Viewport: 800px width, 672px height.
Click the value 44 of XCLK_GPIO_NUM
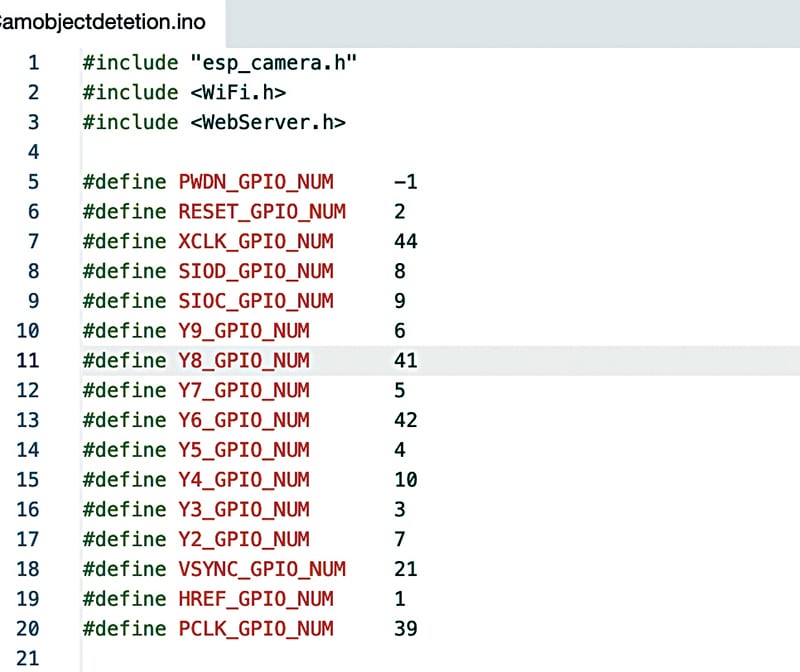[406, 242]
